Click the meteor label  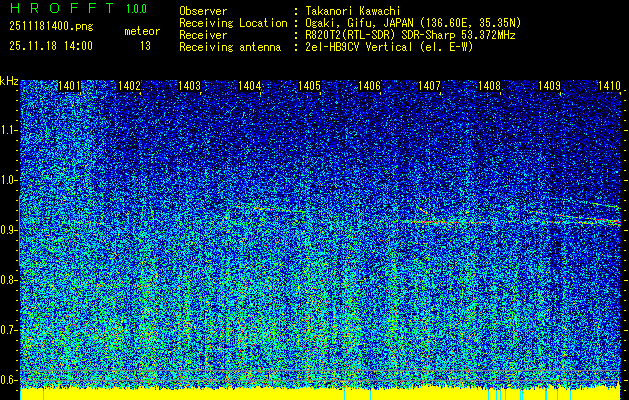142,31
